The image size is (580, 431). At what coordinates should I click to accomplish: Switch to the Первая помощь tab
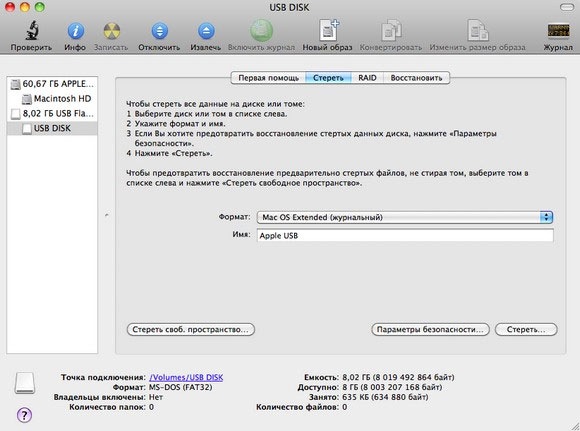[x=269, y=78]
